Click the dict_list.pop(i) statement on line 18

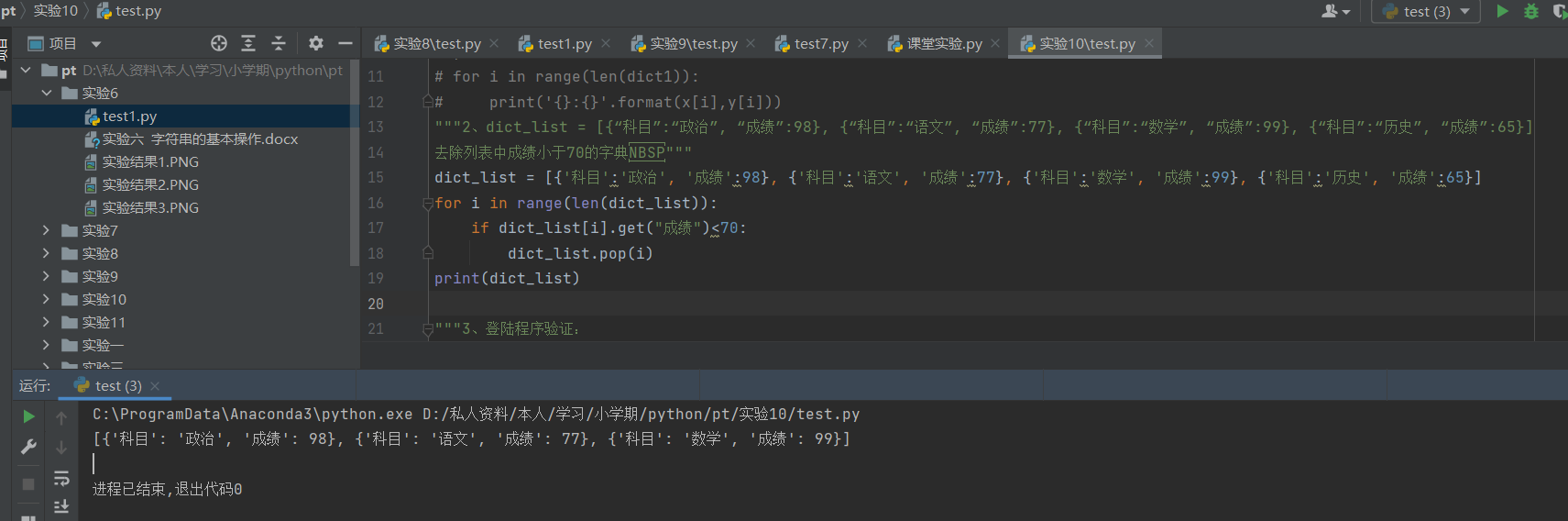coord(580,254)
